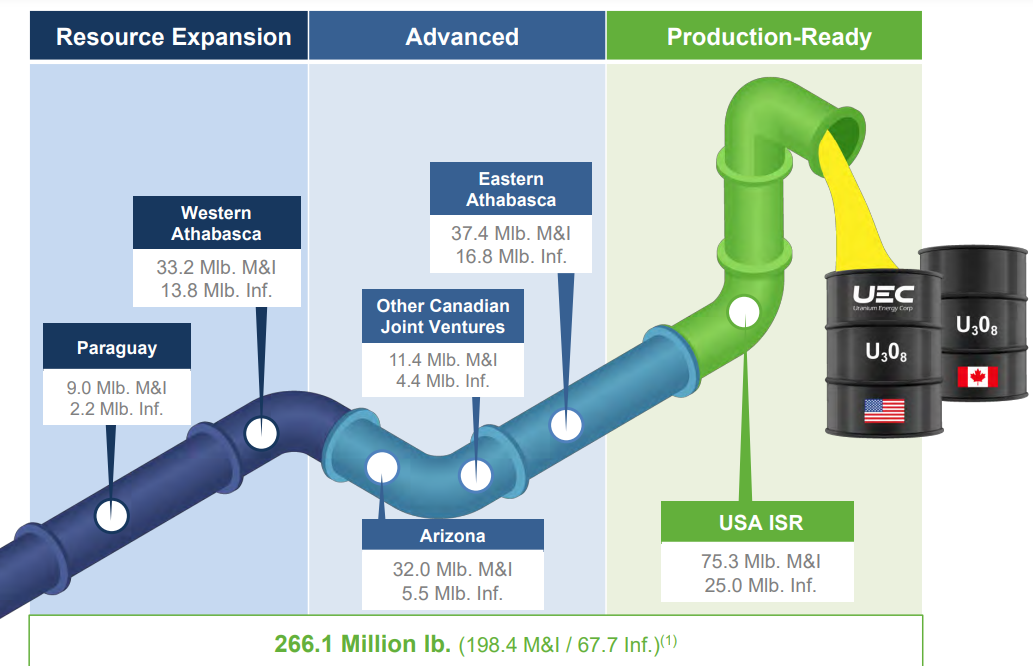
Task: Click the Arizona label
Action: click(x=453, y=535)
